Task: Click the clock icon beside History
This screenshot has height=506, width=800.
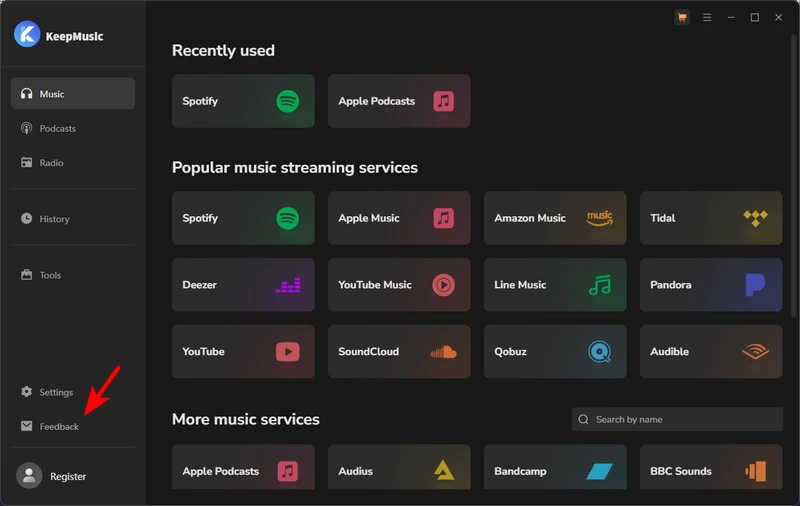Action: [x=27, y=218]
